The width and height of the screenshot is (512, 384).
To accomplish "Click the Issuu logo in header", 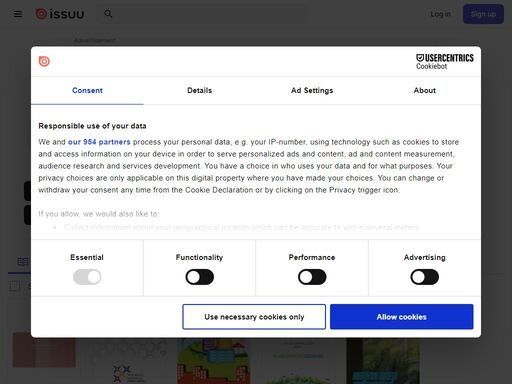I will 60,14.
